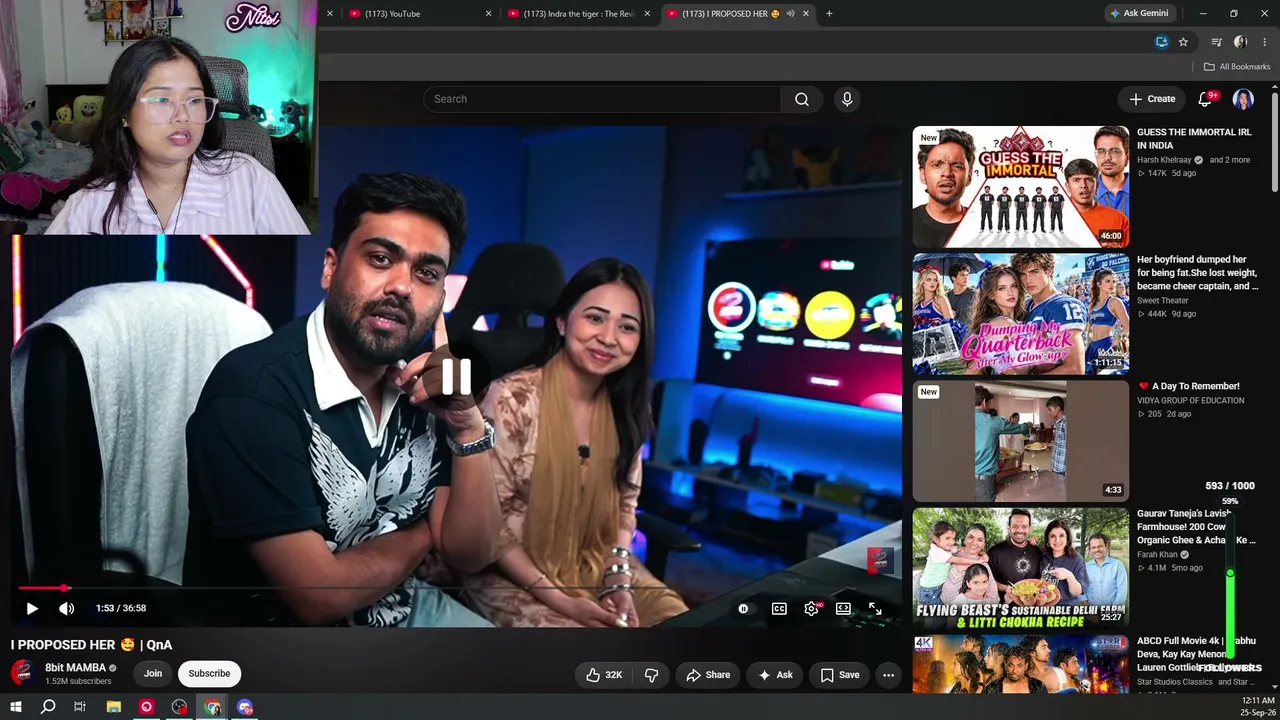The image size is (1280, 720).
Task: Open GUESS THE IMMORTAL video thumbnail
Action: click(x=1020, y=187)
